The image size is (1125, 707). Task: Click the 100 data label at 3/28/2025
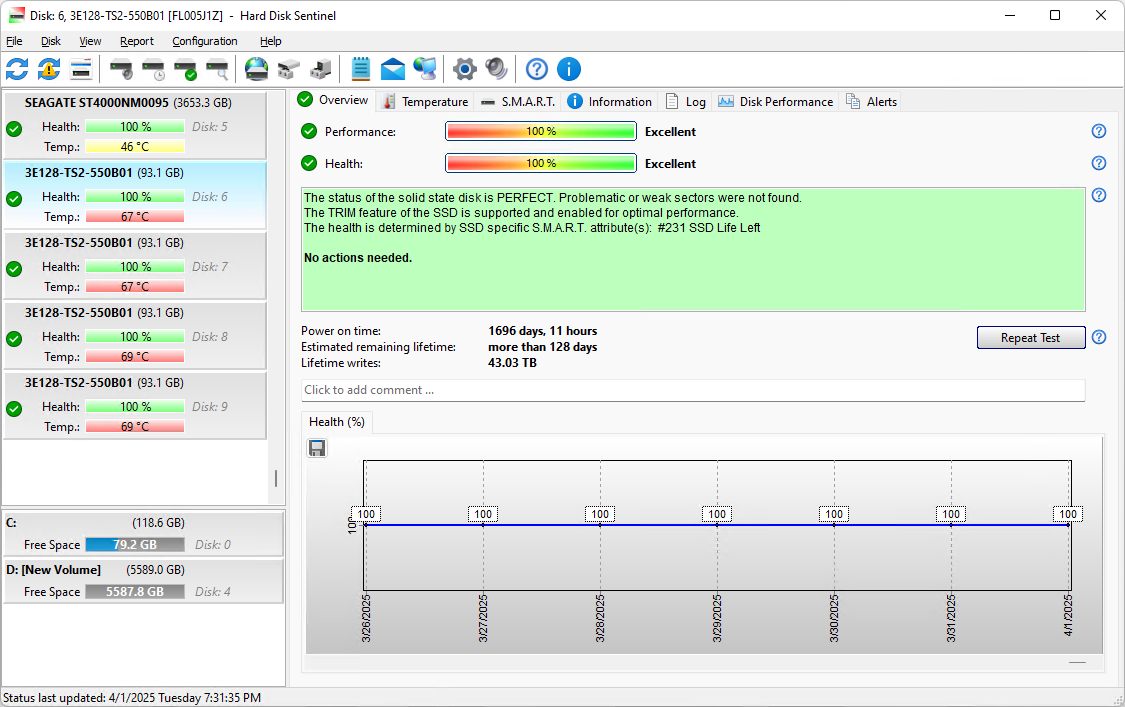[600, 514]
